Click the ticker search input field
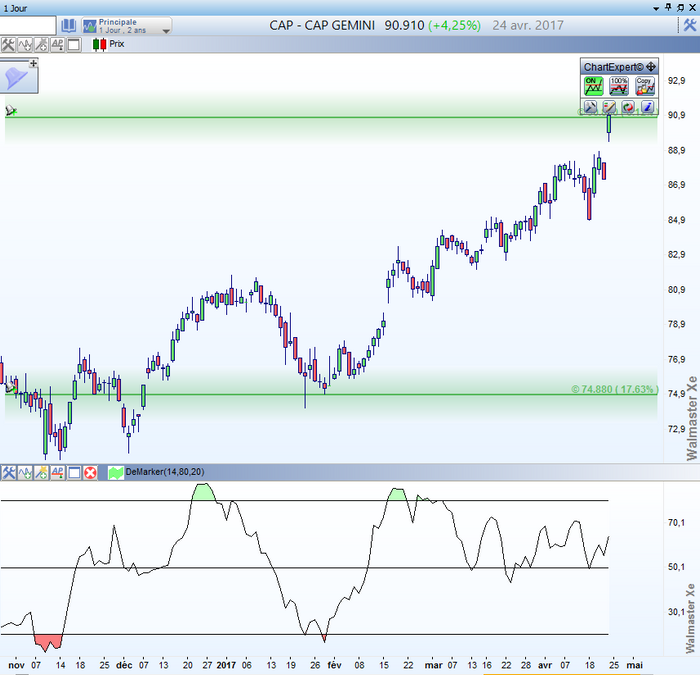700x675 pixels. point(28,25)
